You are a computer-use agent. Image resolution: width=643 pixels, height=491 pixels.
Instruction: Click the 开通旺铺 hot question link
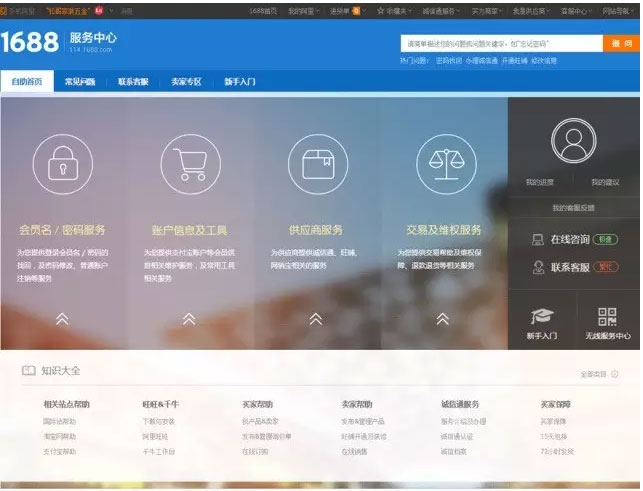(514, 61)
